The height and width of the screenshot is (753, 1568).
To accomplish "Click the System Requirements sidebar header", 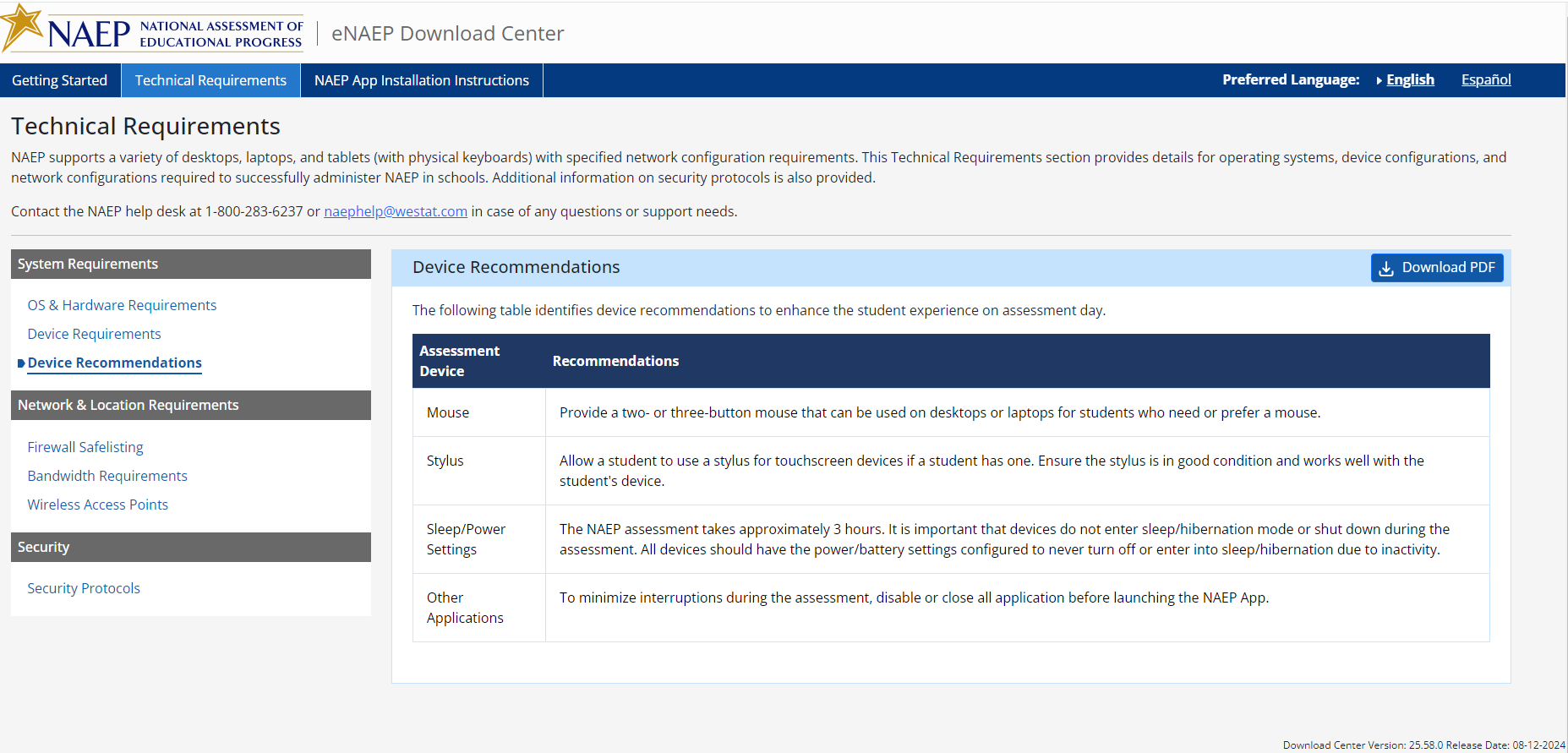I will pyautogui.click(x=190, y=264).
